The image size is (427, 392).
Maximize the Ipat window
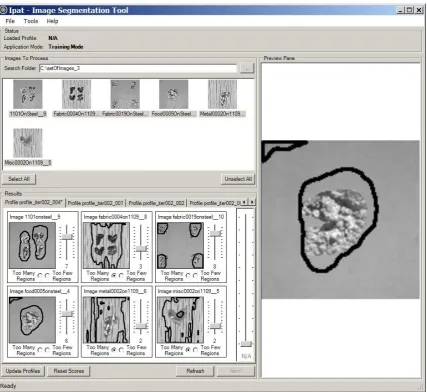pos(410,10)
